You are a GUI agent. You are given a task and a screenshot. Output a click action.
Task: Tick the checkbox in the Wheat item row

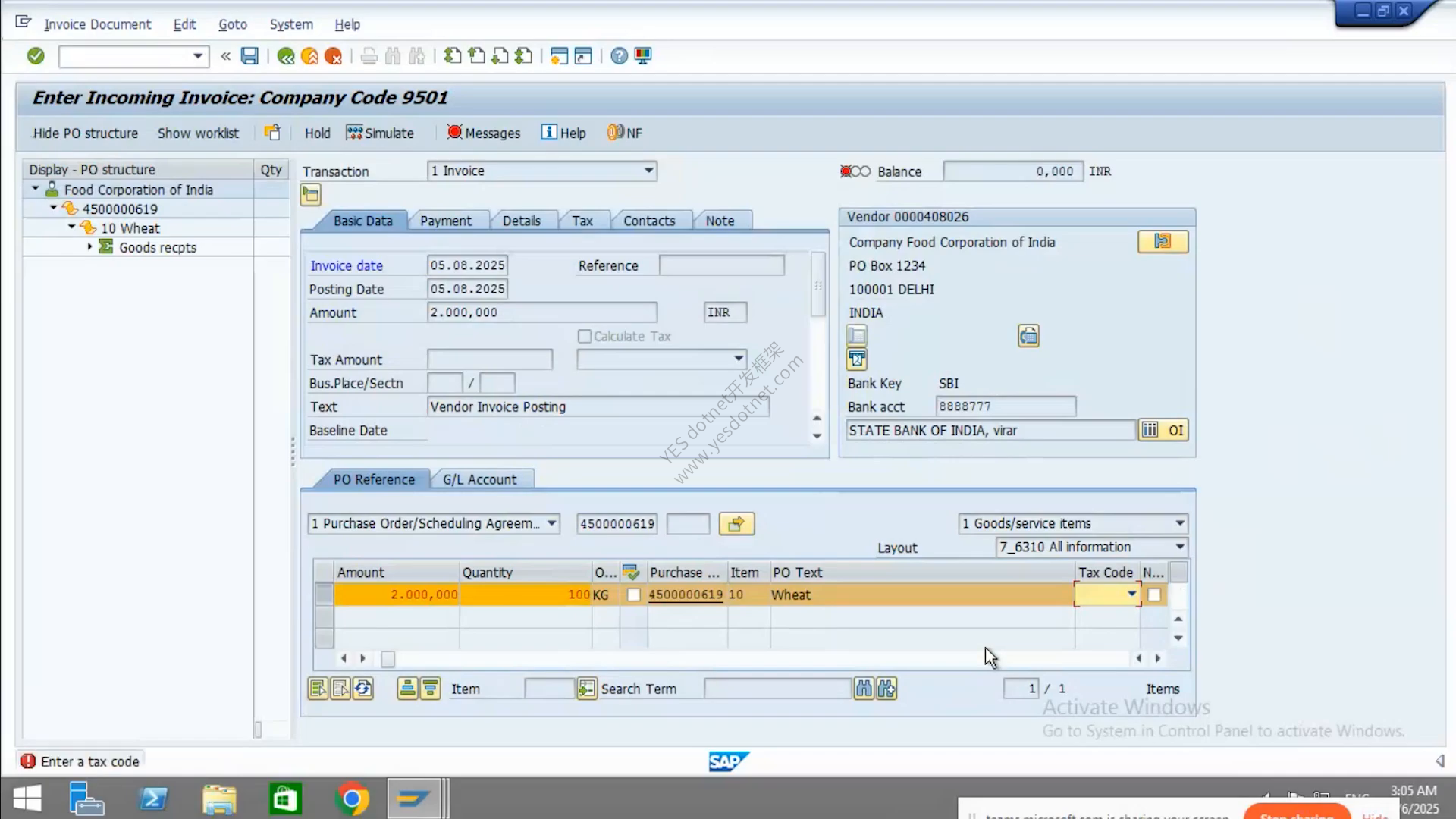point(634,595)
